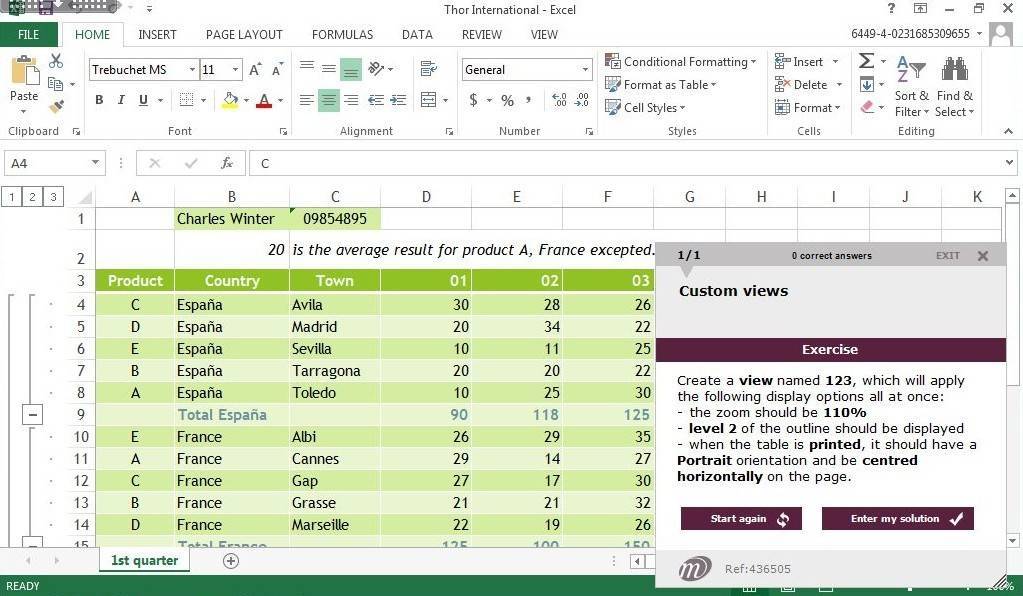1023x596 pixels.
Task: Toggle Center horizontal alignment
Action: [328, 100]
